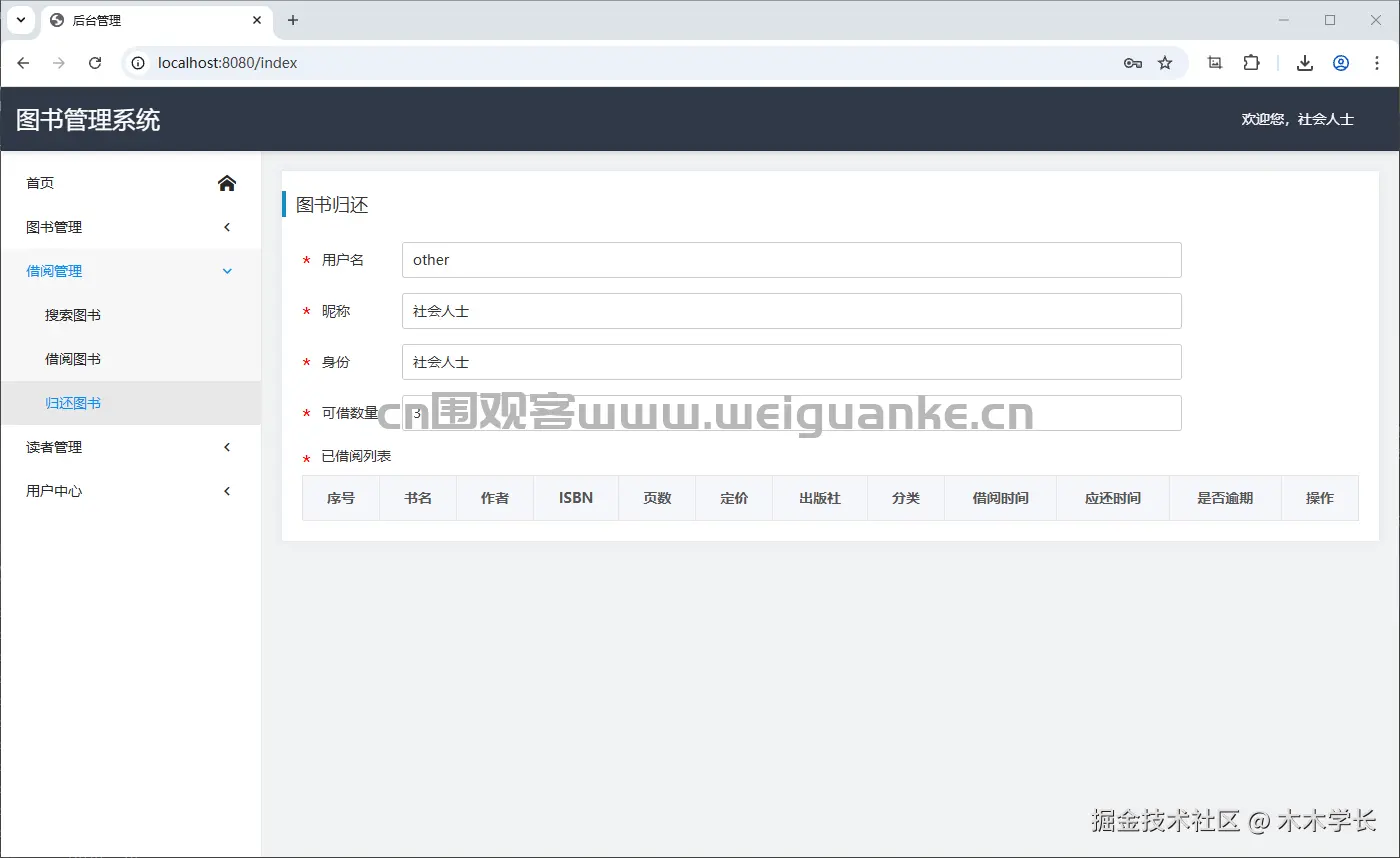Open the 图书管理 sidebar menu
This screenshot has width=1400, height=858.
[x=131, y=227]
